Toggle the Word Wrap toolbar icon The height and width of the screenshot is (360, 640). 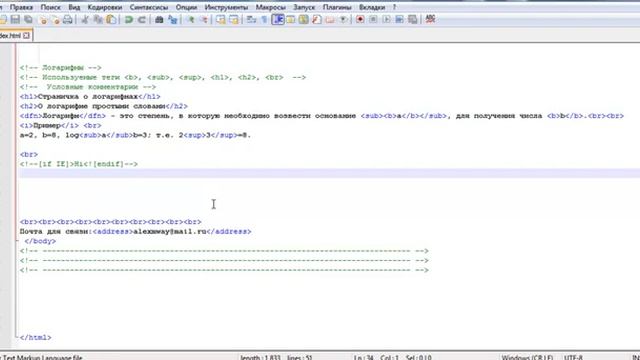click(251, 19)
